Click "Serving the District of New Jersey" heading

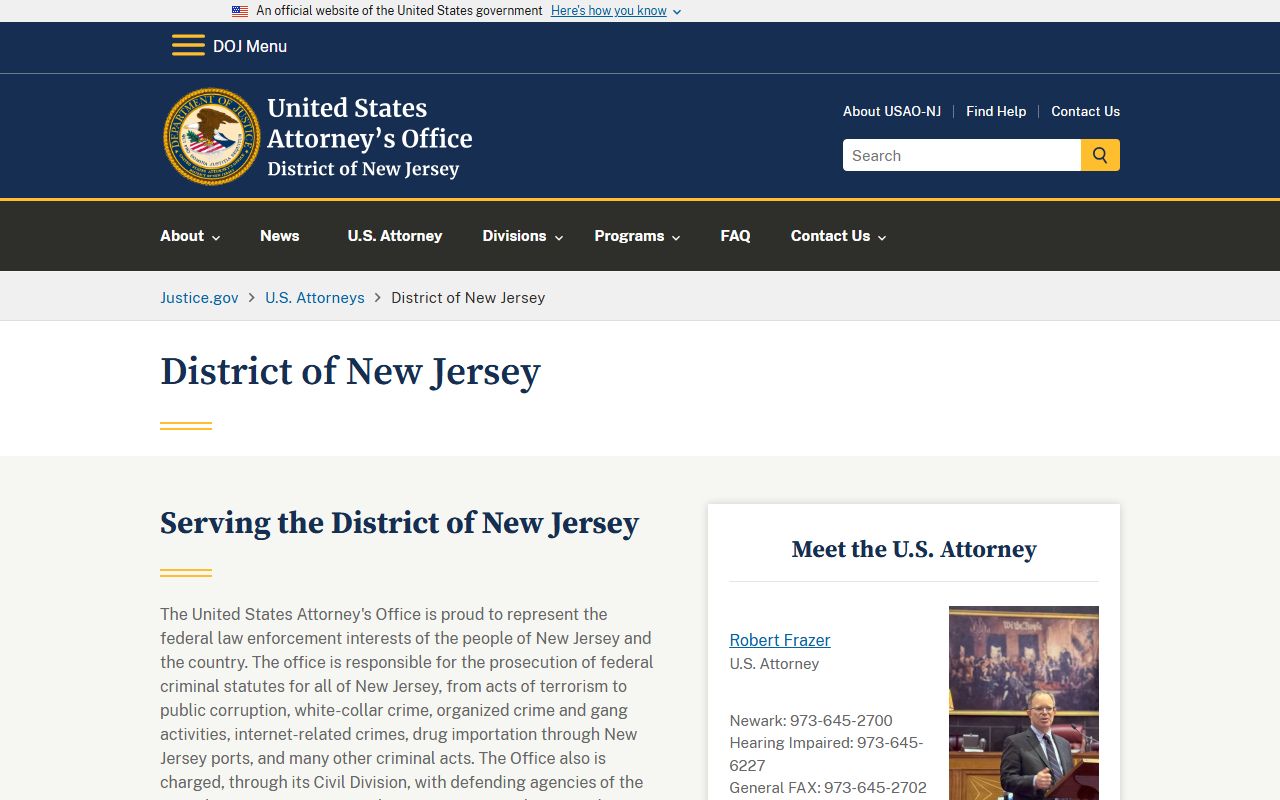399,523
